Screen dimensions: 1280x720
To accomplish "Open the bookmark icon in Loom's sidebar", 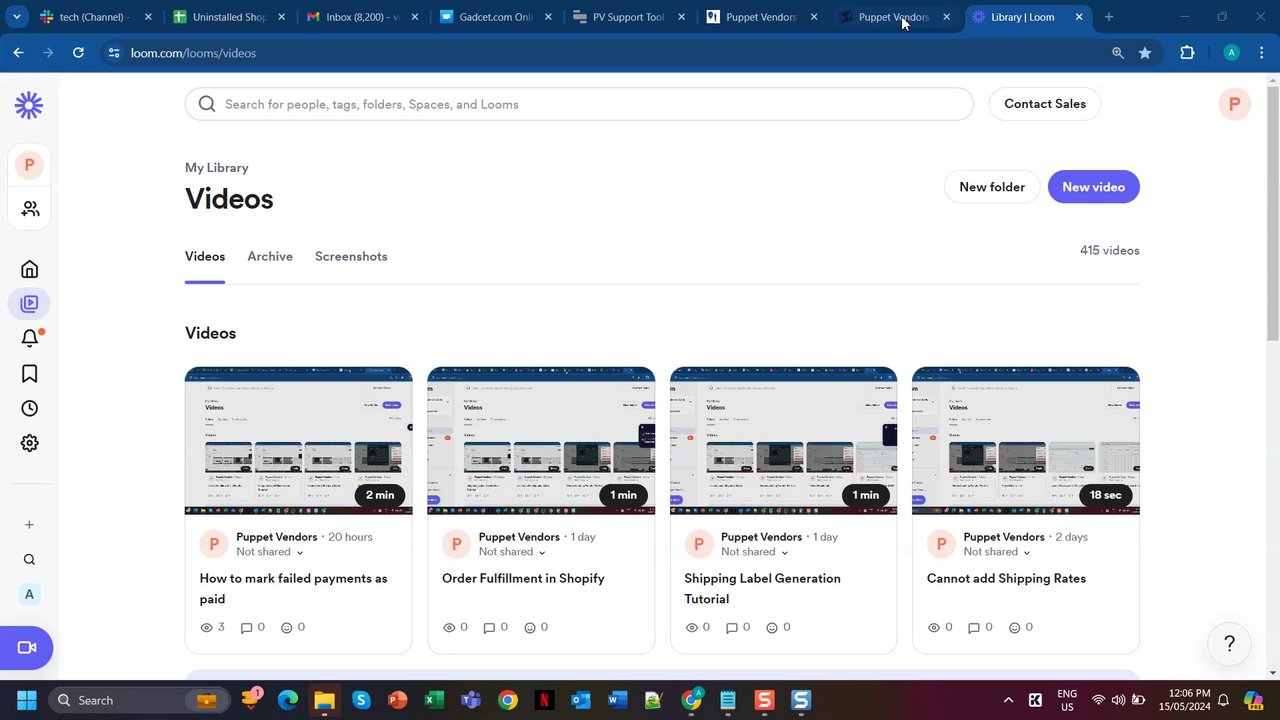I will coord(29,373).
